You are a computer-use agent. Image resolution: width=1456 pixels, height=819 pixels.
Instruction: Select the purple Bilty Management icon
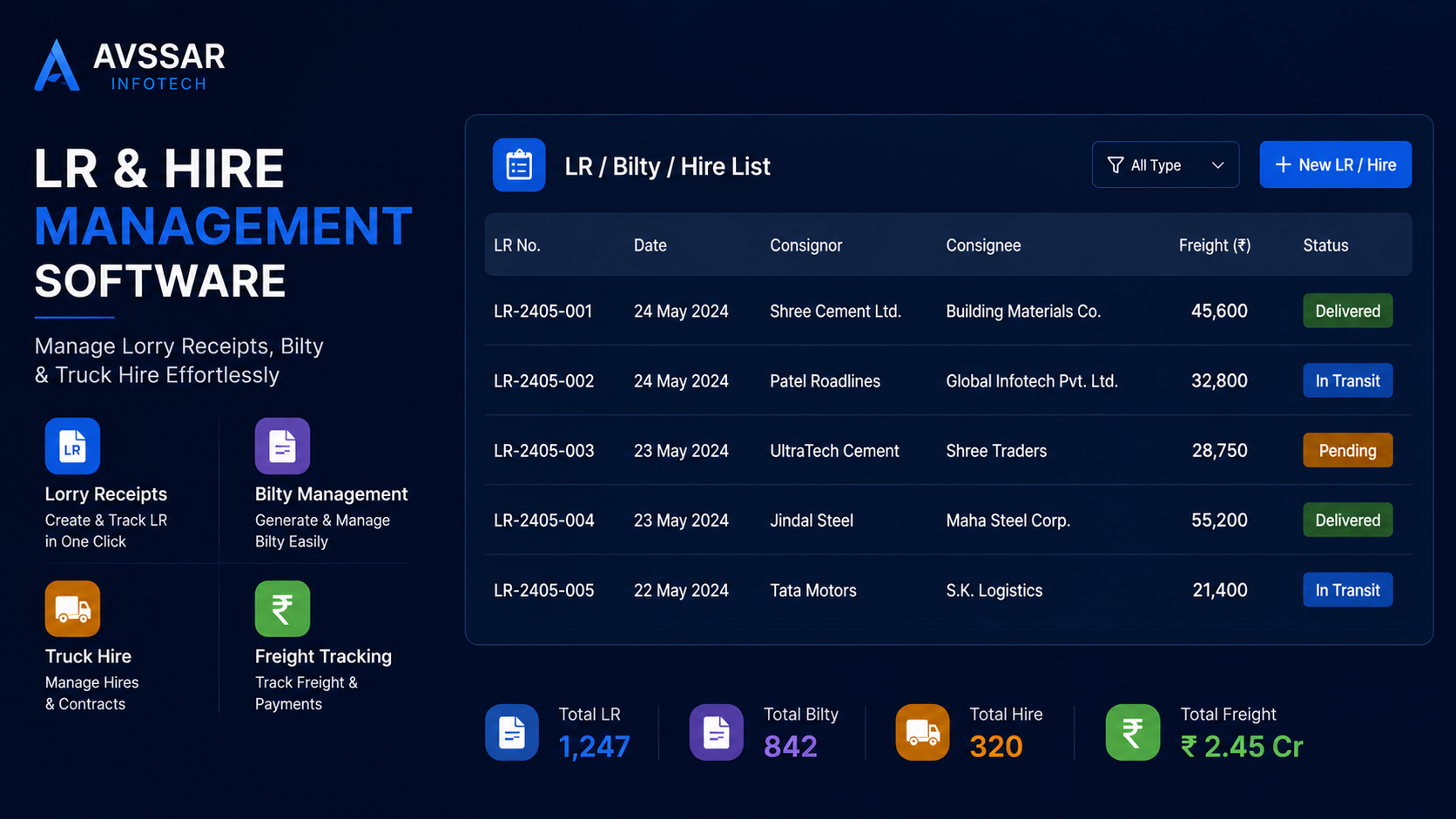282,446
